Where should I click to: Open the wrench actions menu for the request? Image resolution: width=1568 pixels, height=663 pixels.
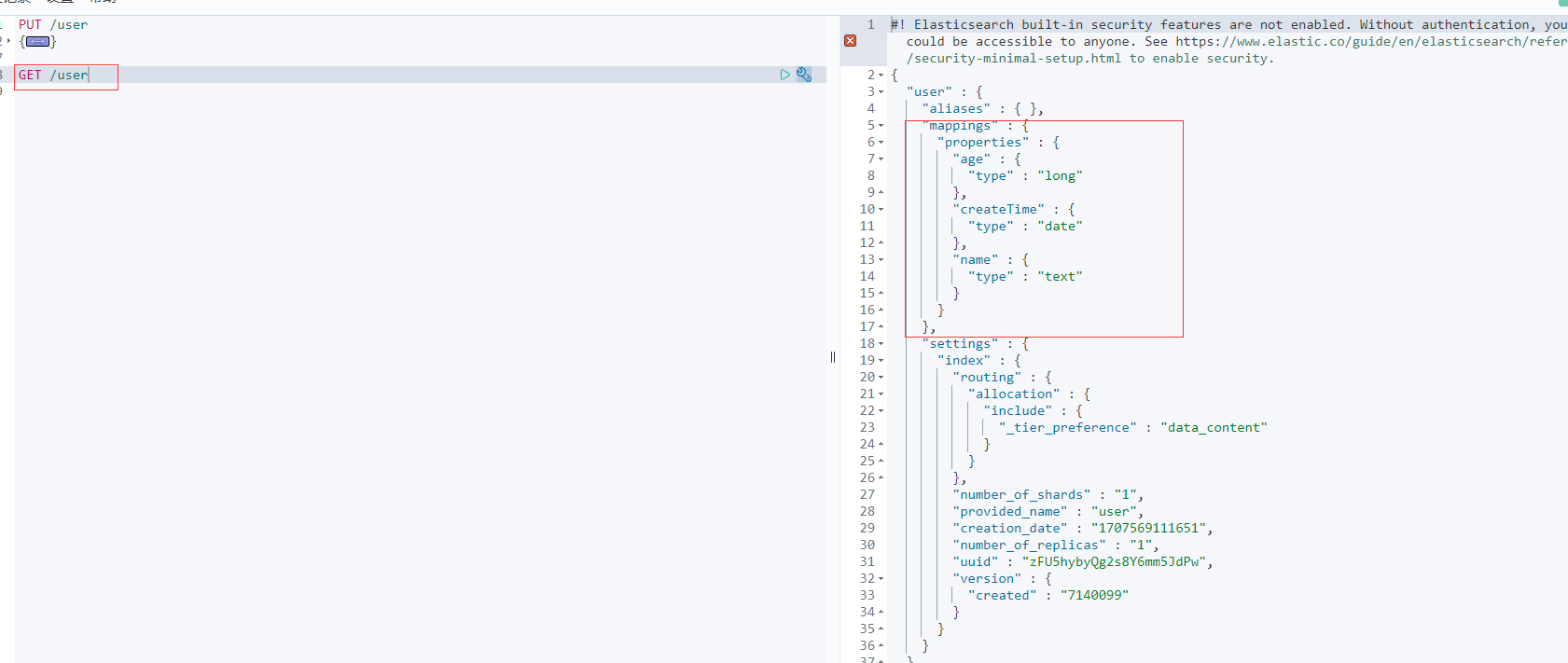point(804,75)
